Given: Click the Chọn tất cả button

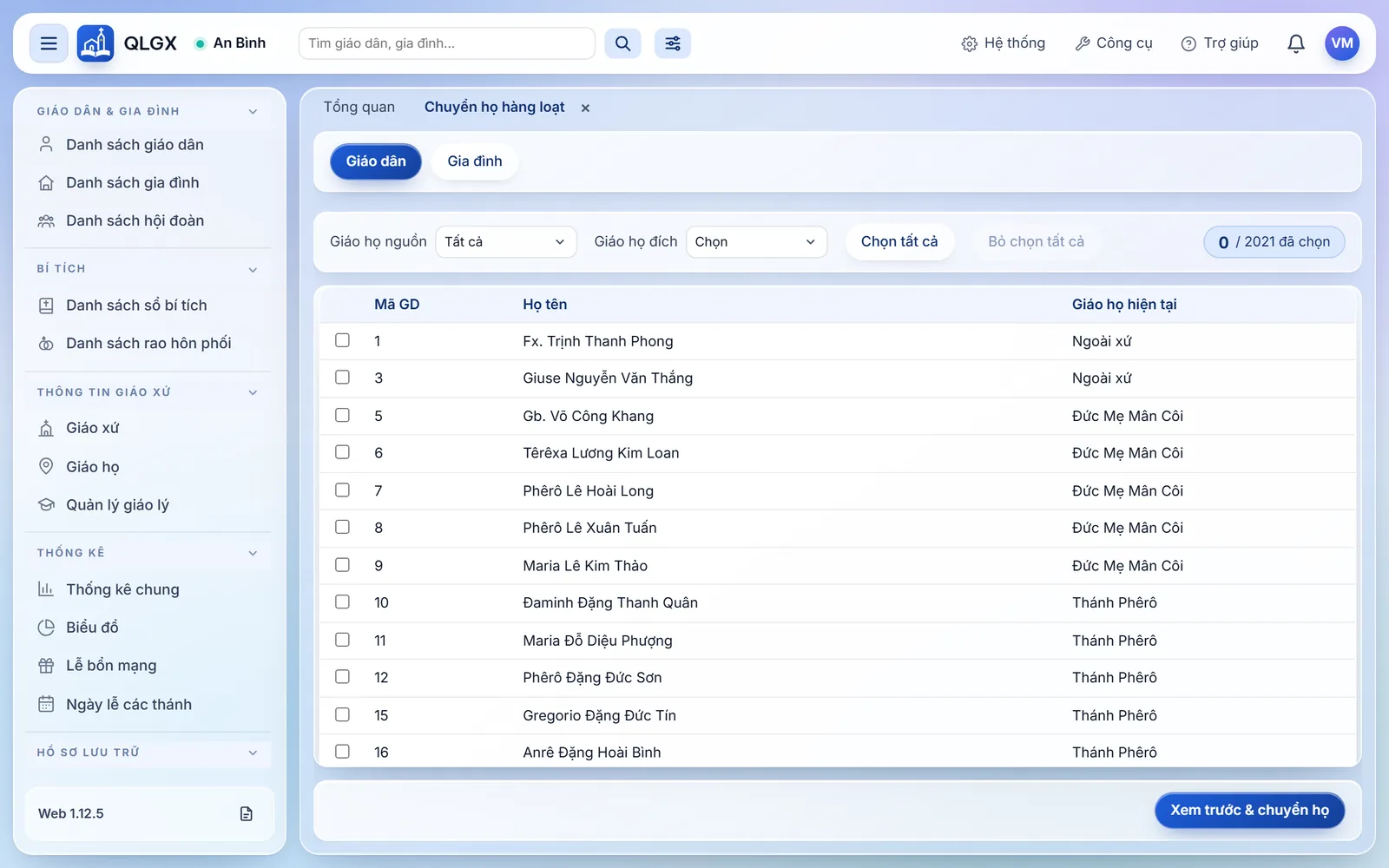Looking at the screenshot, I should [x=899, y=242].
